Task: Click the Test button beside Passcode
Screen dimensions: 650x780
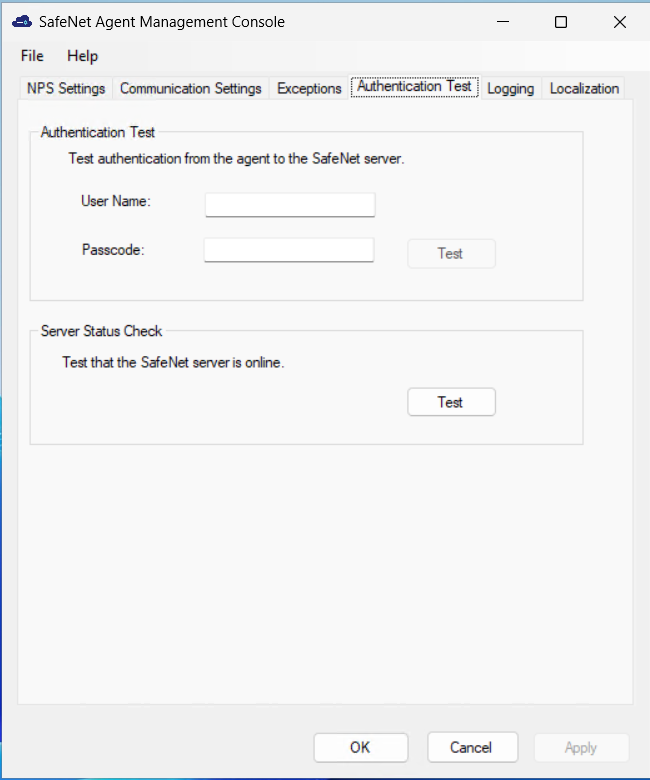Action: (451, 254)
